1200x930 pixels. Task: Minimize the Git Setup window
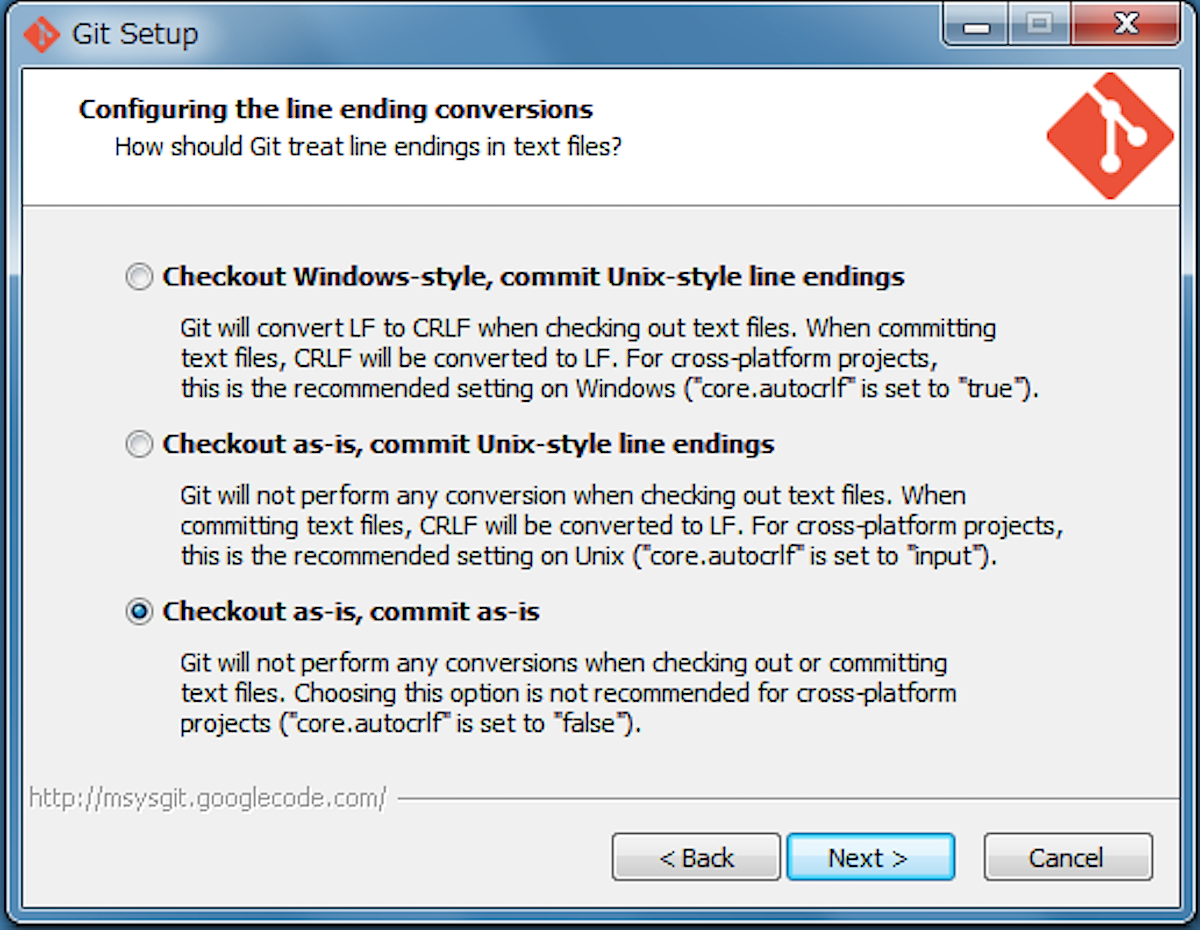[x=975, y=26]
